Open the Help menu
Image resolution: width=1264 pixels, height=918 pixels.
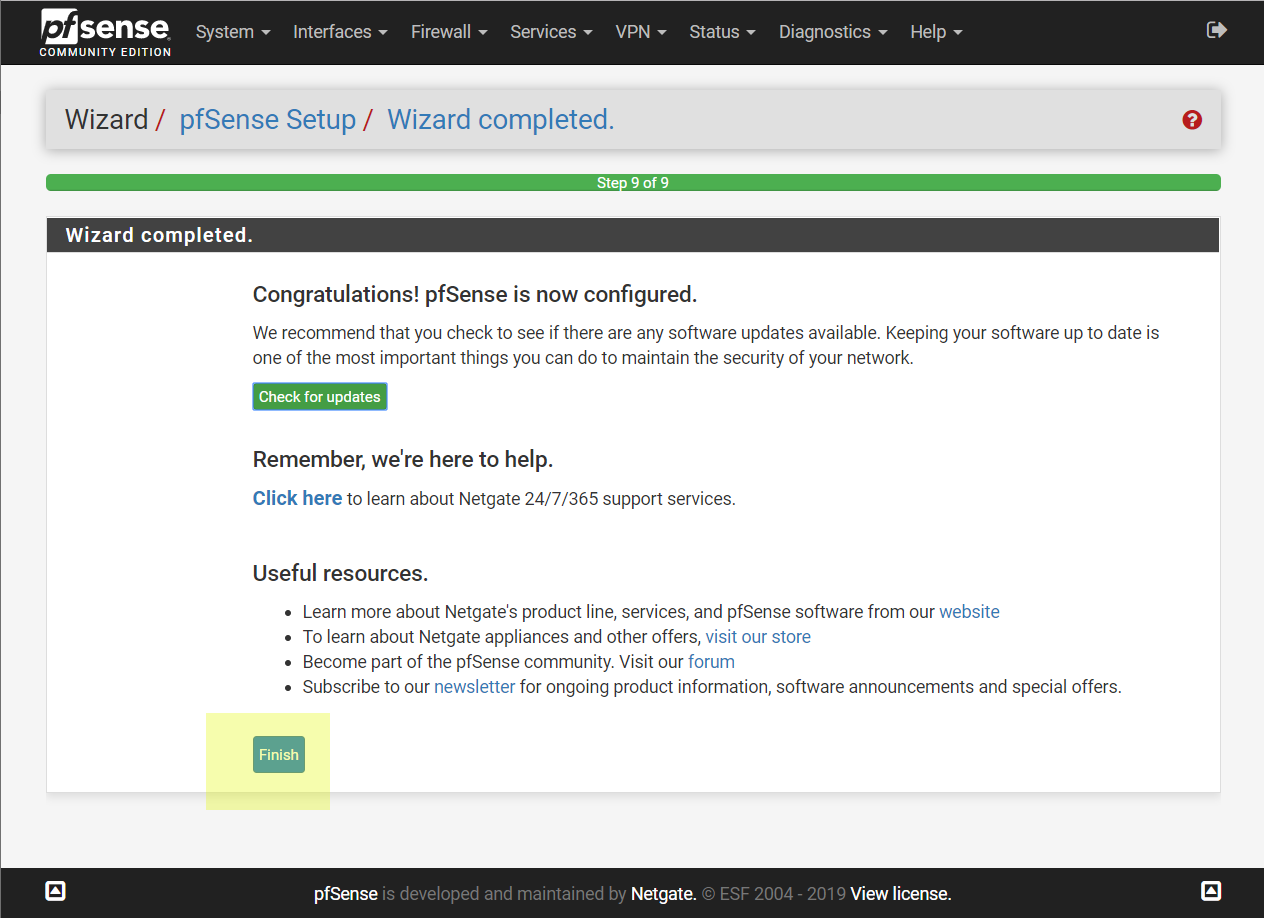pyautogui.click(x=936, y=32)
